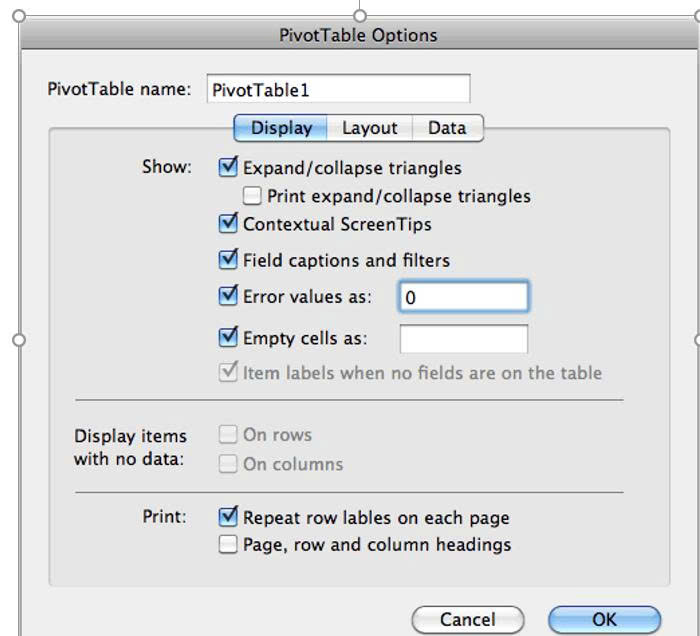Uncheck Expand/collapse triangles checkbox
Image resolution: width=700 pixels, height=636 pixels.
click(x=228, y=168)
